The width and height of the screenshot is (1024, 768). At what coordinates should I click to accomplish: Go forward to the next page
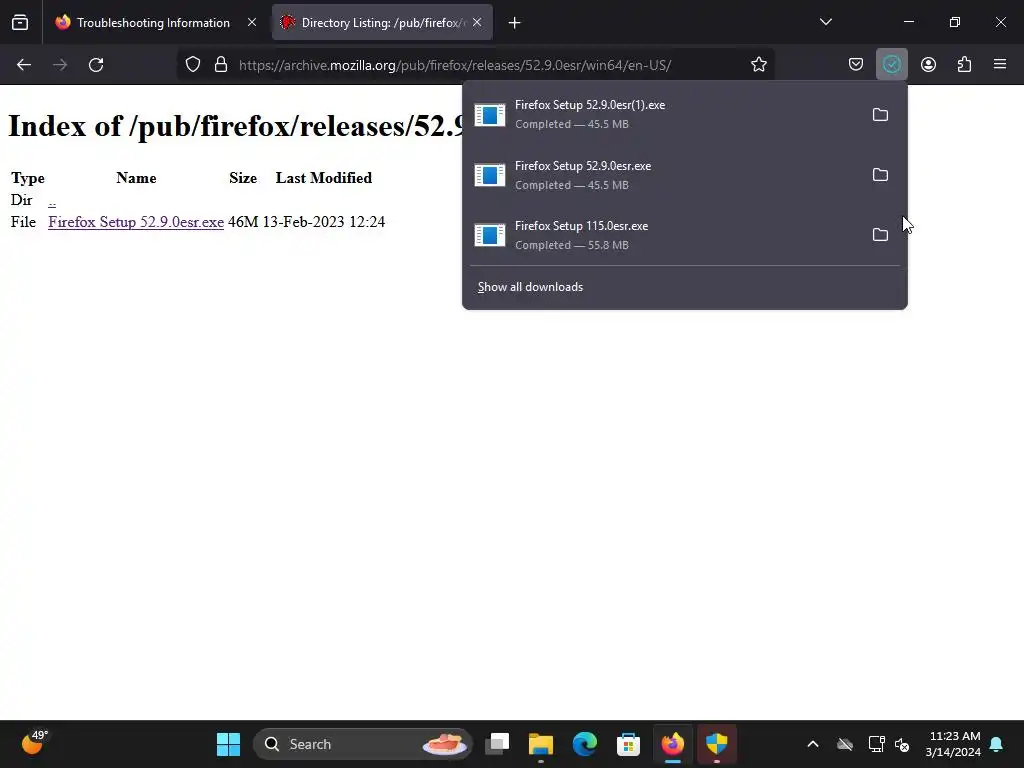point(60,65)
